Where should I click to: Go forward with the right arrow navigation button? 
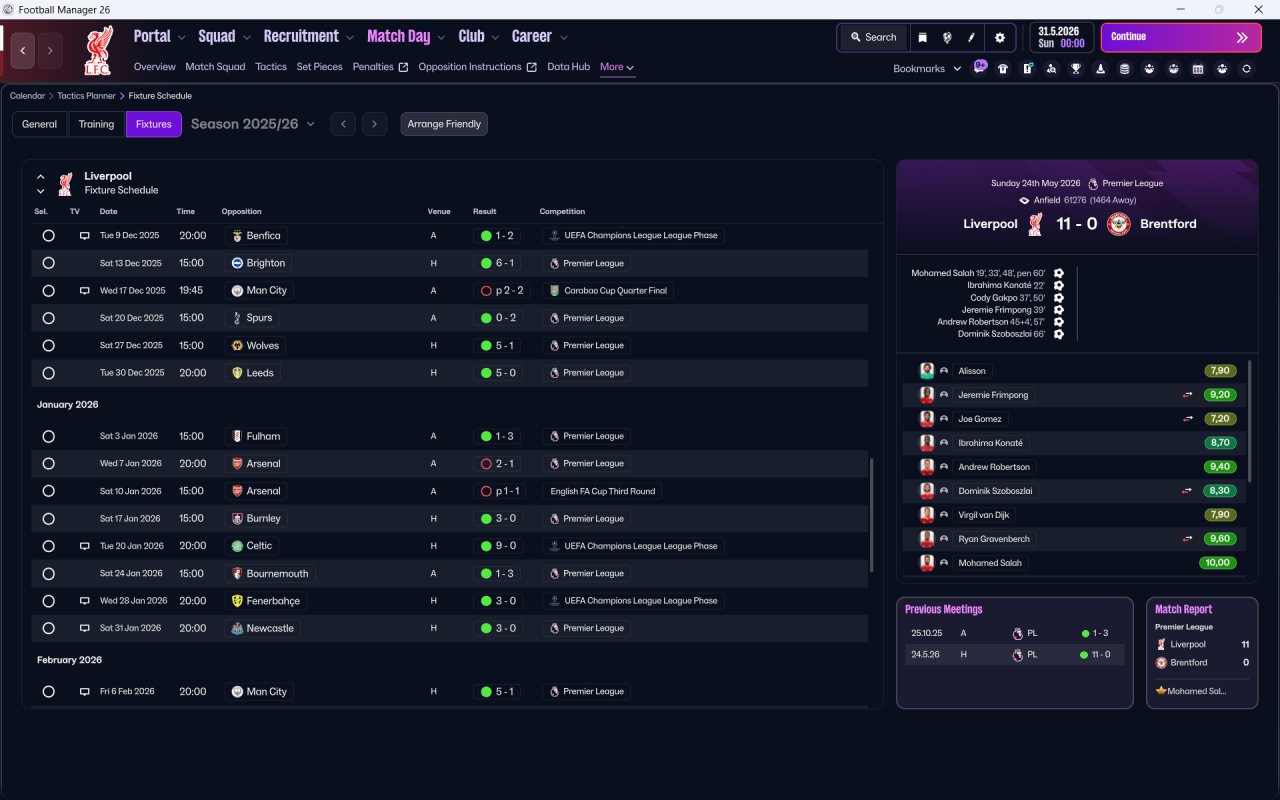(x=50, y=51)
